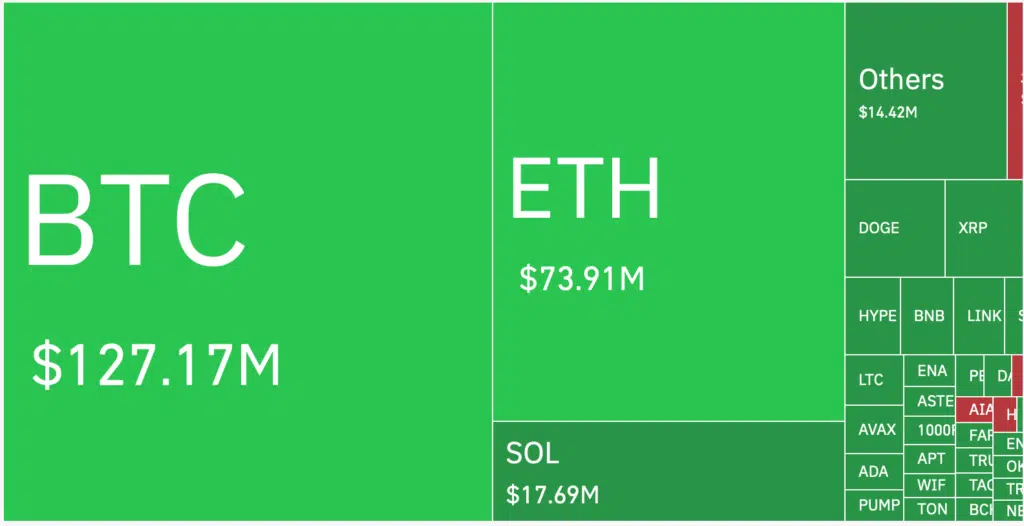Select the DOGE tile
The width and height of the screenshot is (1024, 526).
click(x=894, y=228)
